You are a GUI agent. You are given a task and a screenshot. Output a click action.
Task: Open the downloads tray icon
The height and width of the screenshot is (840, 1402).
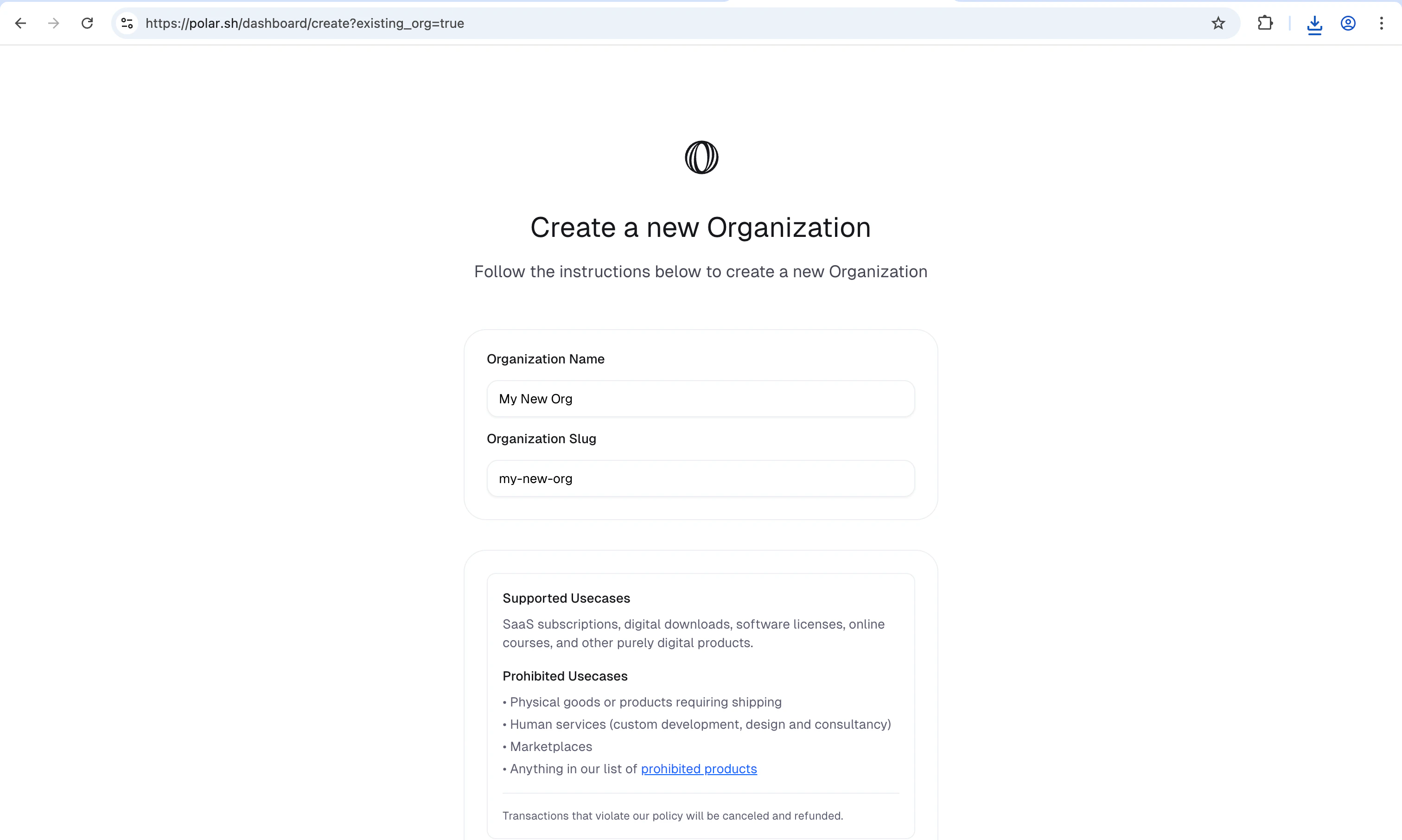[x=1314, y=25]
